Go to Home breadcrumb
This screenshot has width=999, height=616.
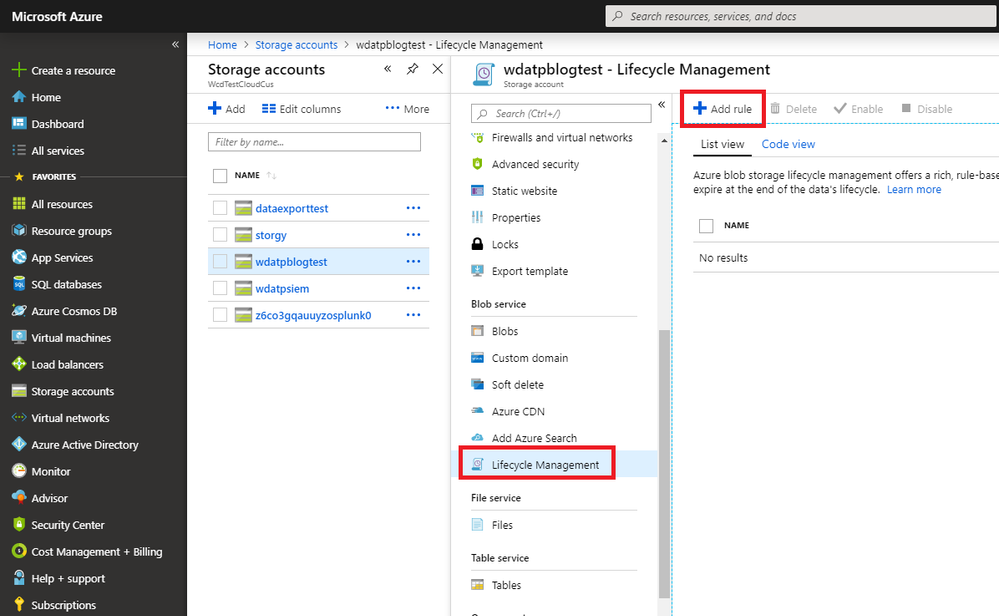[x=222, y=45]
